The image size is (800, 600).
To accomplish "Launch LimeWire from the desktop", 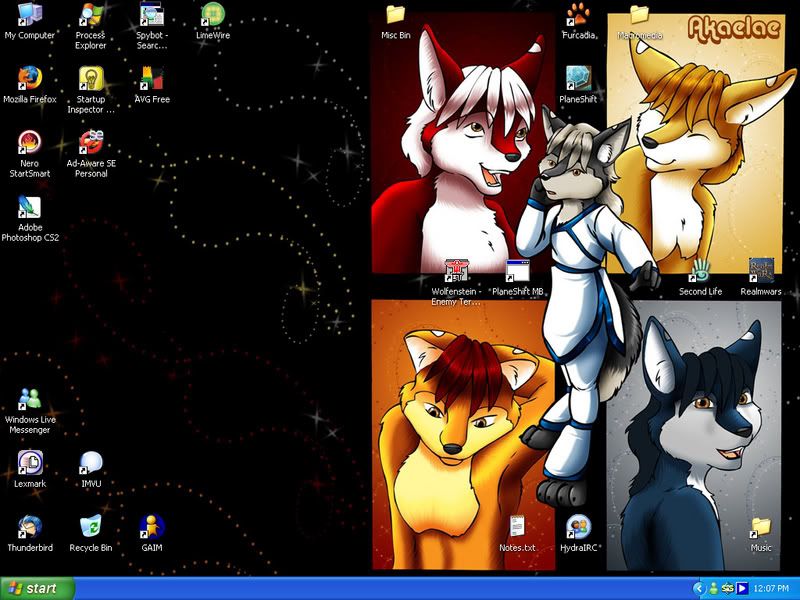I will [x=213, y=21].
